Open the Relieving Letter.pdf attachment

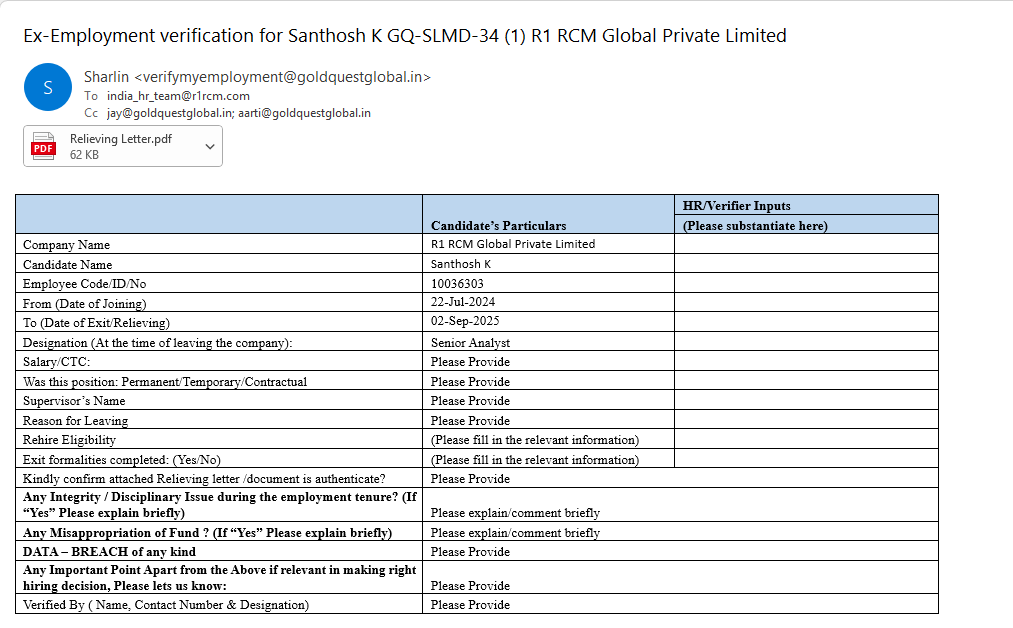pyautogui.click(x=123, y=147)
